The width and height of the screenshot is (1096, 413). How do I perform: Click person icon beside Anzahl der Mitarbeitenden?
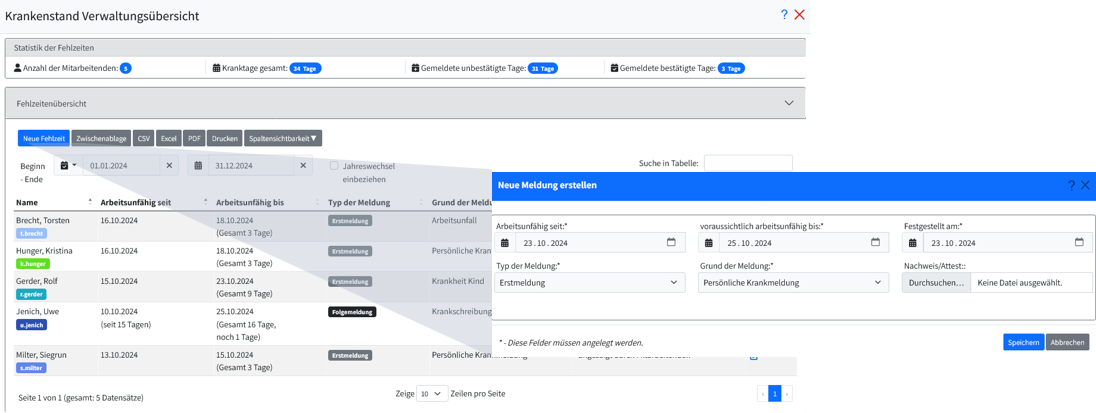(x=17, y=68)
